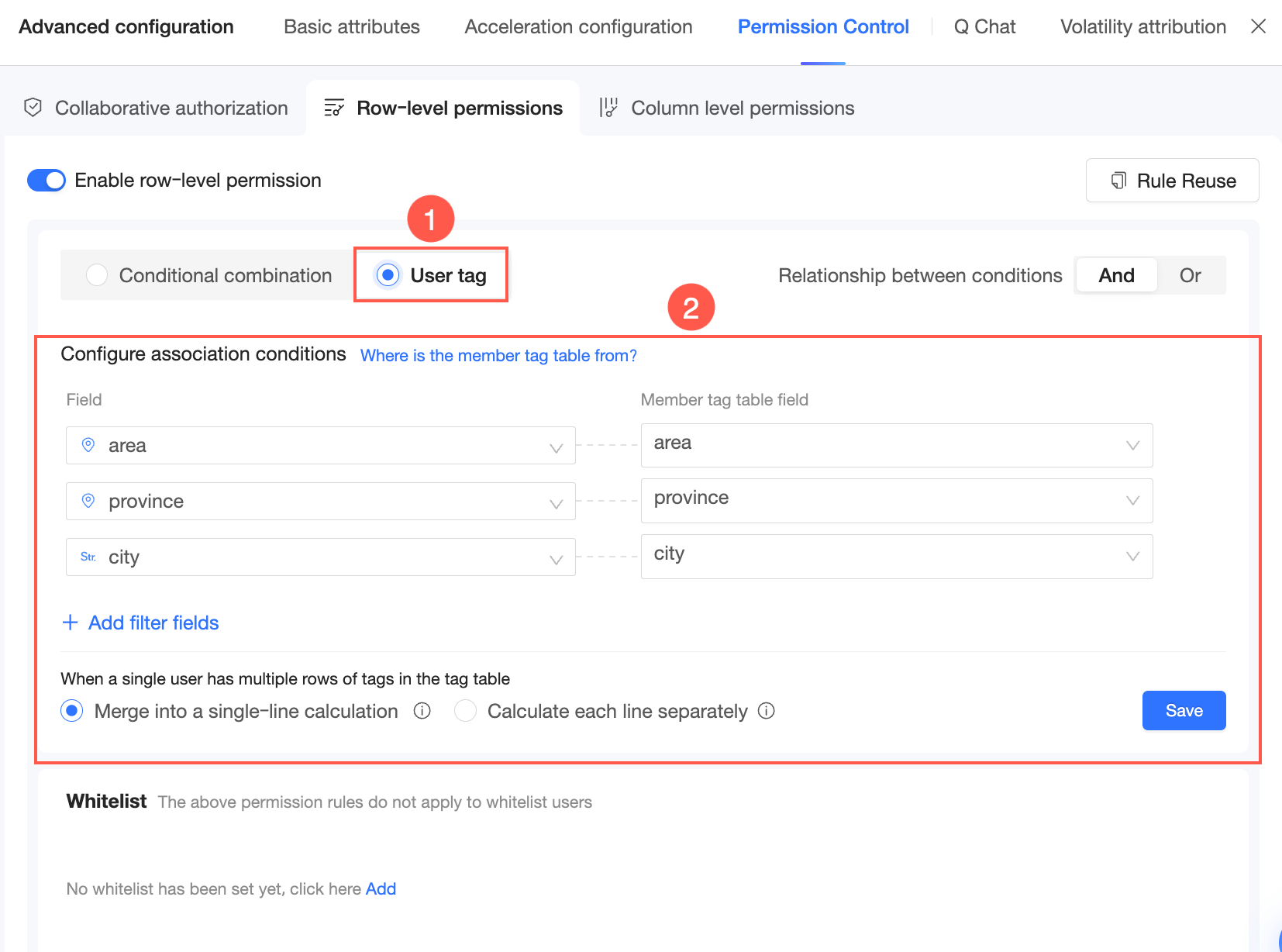The height and width of the screenshot is (952, 1282).
Task: Save the row-level permission settings
Action: point(1184,710)
